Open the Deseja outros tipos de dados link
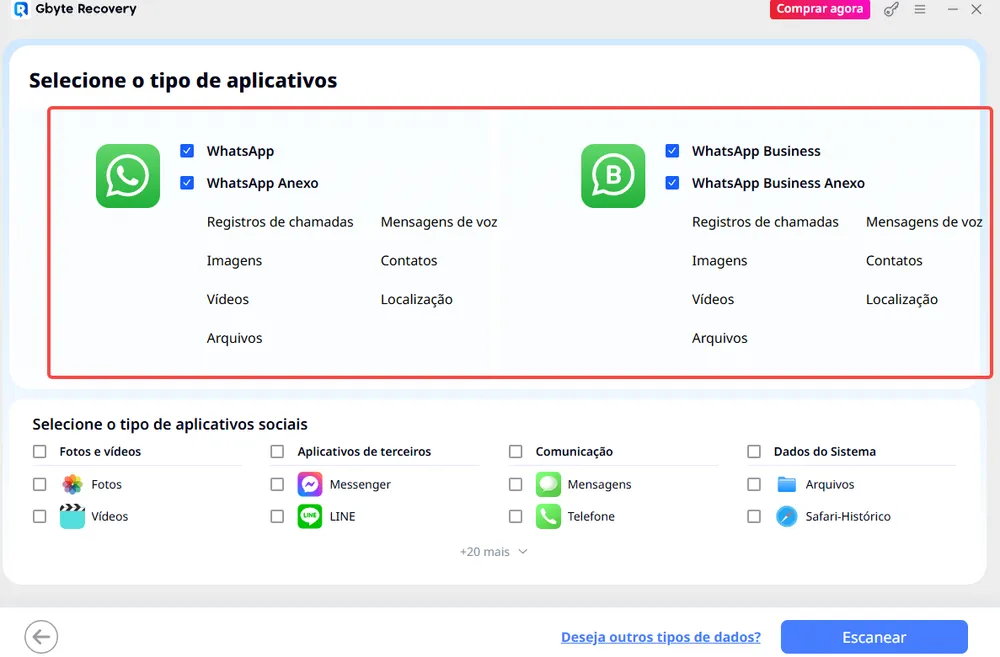This screenshot has width=1000, height=657. pyautogui.click(x=660, y=636)
